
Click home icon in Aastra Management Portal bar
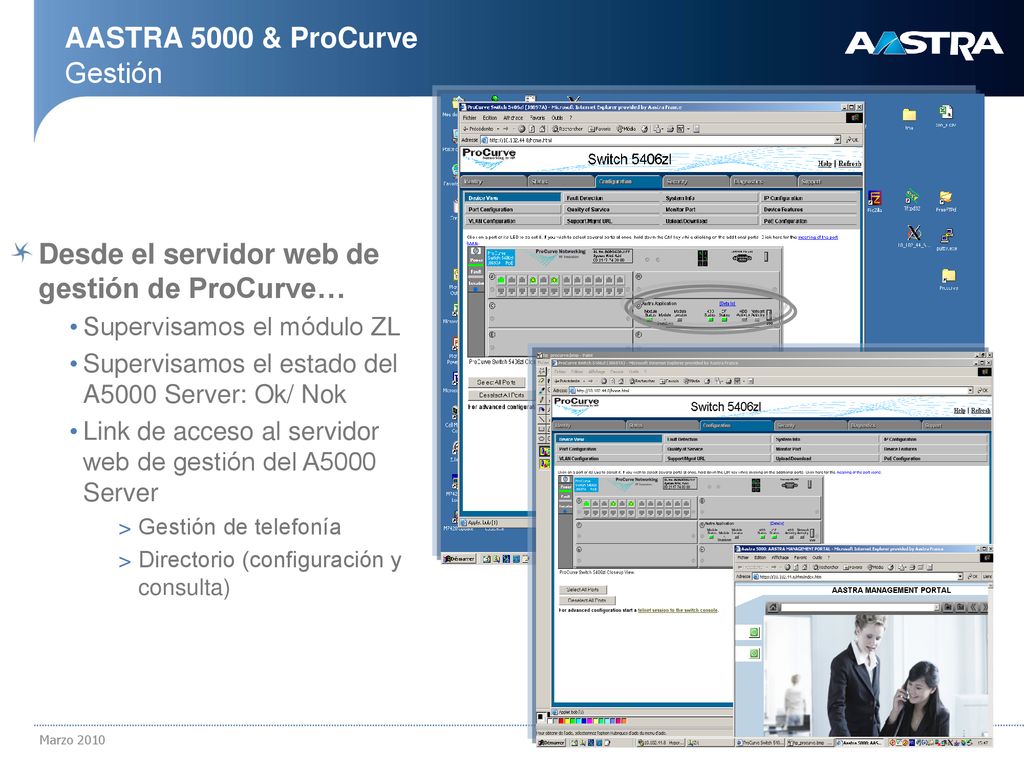pyautogui.click(x=773, y=607)
